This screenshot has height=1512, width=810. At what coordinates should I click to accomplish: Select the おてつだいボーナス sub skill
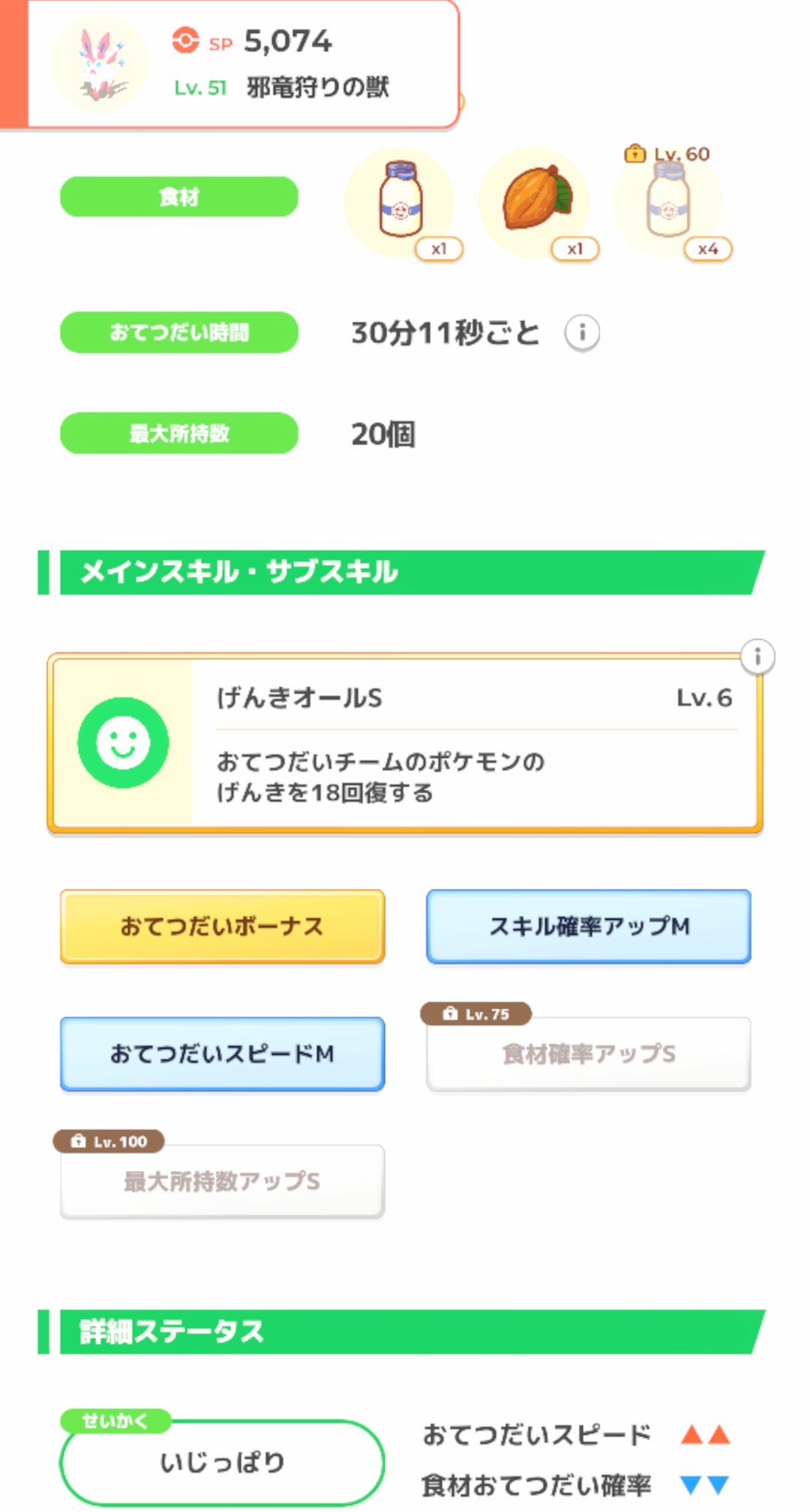point(222,927)
